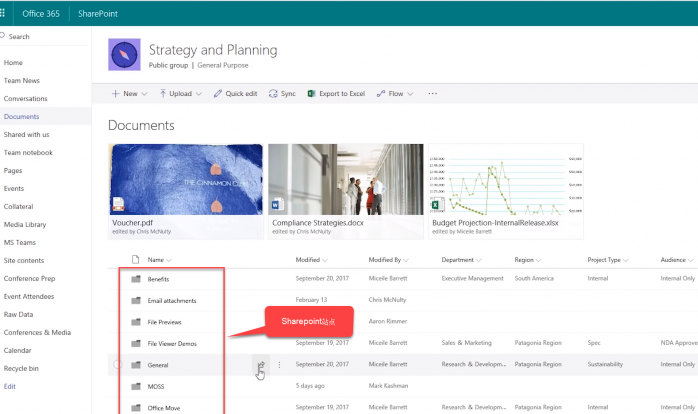The width and height of the screenshot is (698, 414).
Task: Open Pages in the left navigation
Action: coord(13,170)
